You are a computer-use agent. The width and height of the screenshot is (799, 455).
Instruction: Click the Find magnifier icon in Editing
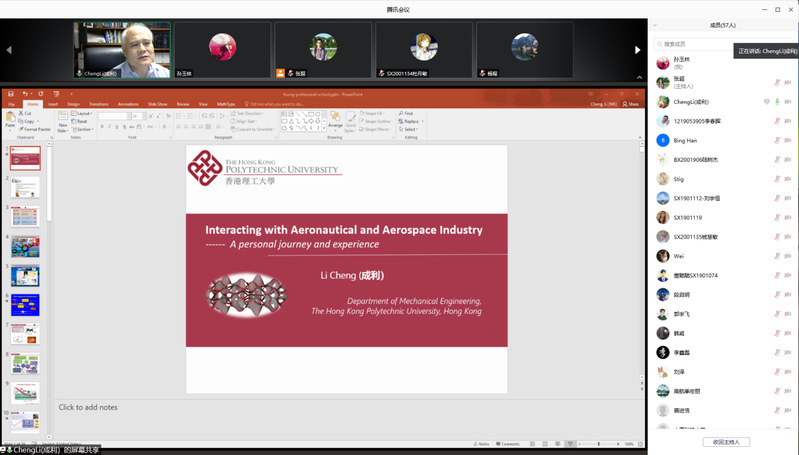[402, 113]
